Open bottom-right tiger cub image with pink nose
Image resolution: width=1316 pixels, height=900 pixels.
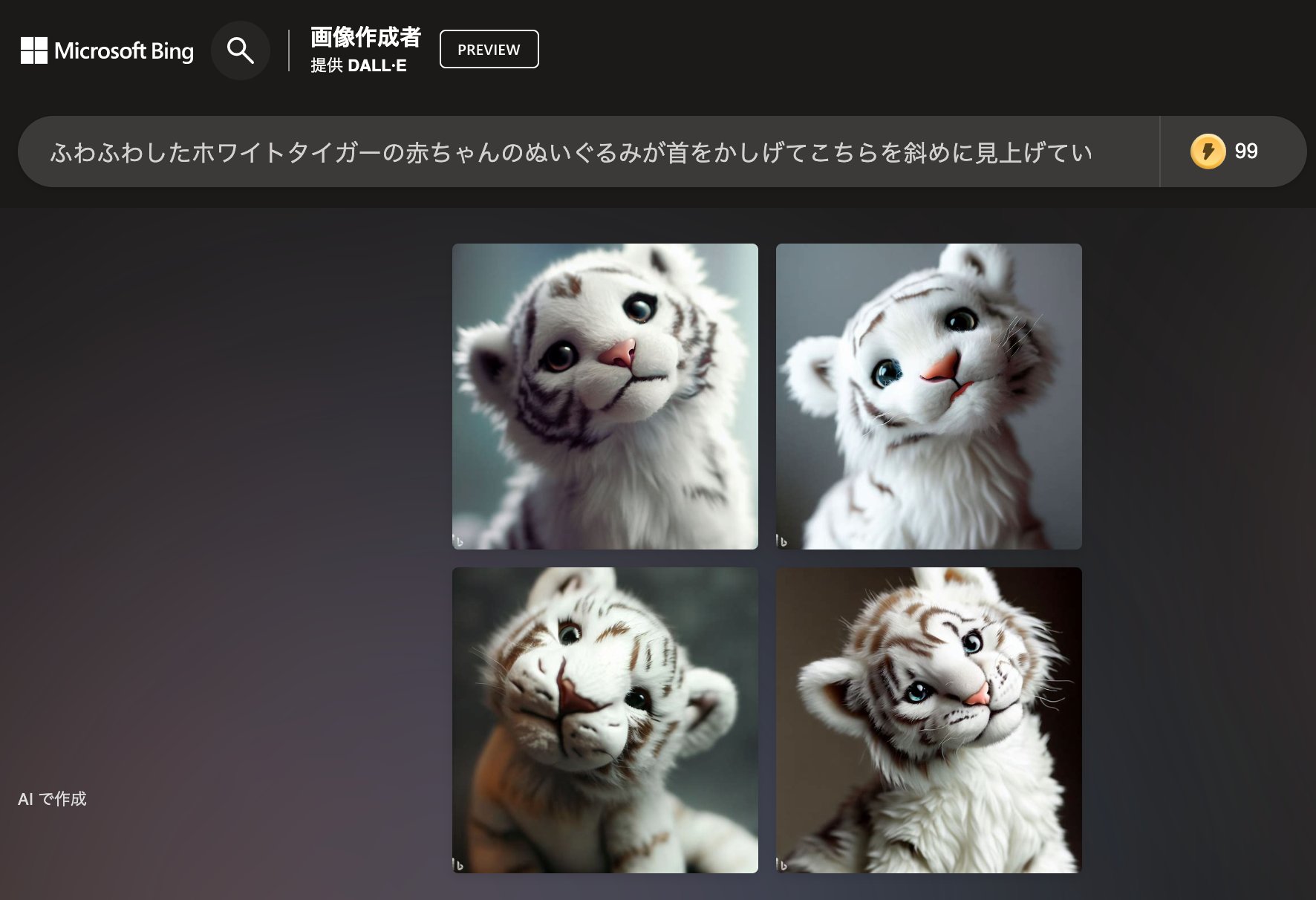pos(928,720)
